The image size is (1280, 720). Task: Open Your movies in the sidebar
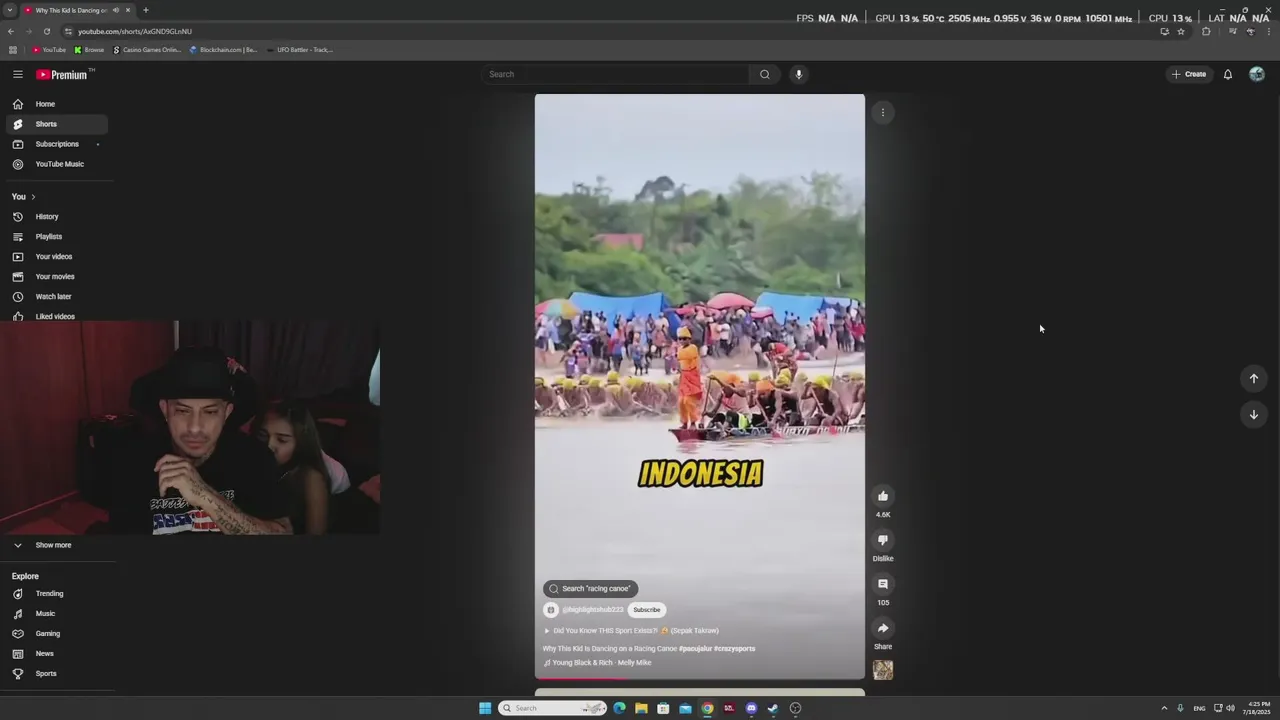(x=56, y=277)
